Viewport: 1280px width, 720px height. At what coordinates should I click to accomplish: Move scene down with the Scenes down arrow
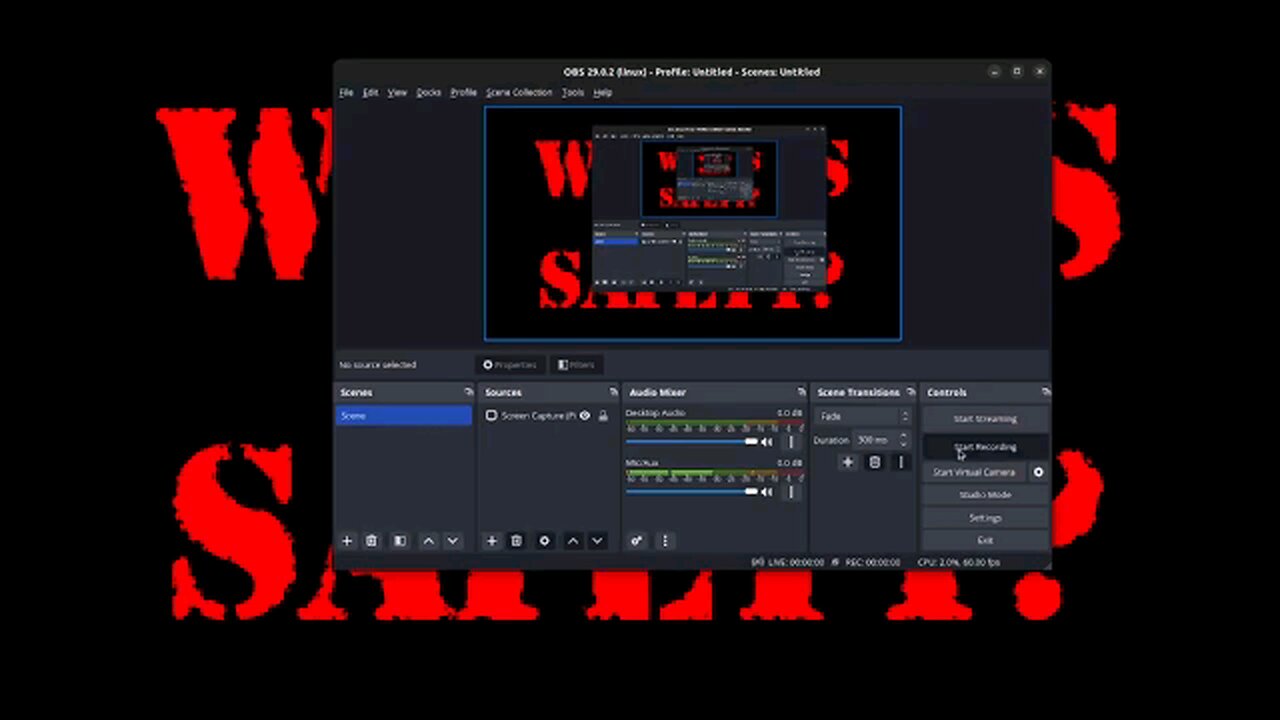point(453,541)
